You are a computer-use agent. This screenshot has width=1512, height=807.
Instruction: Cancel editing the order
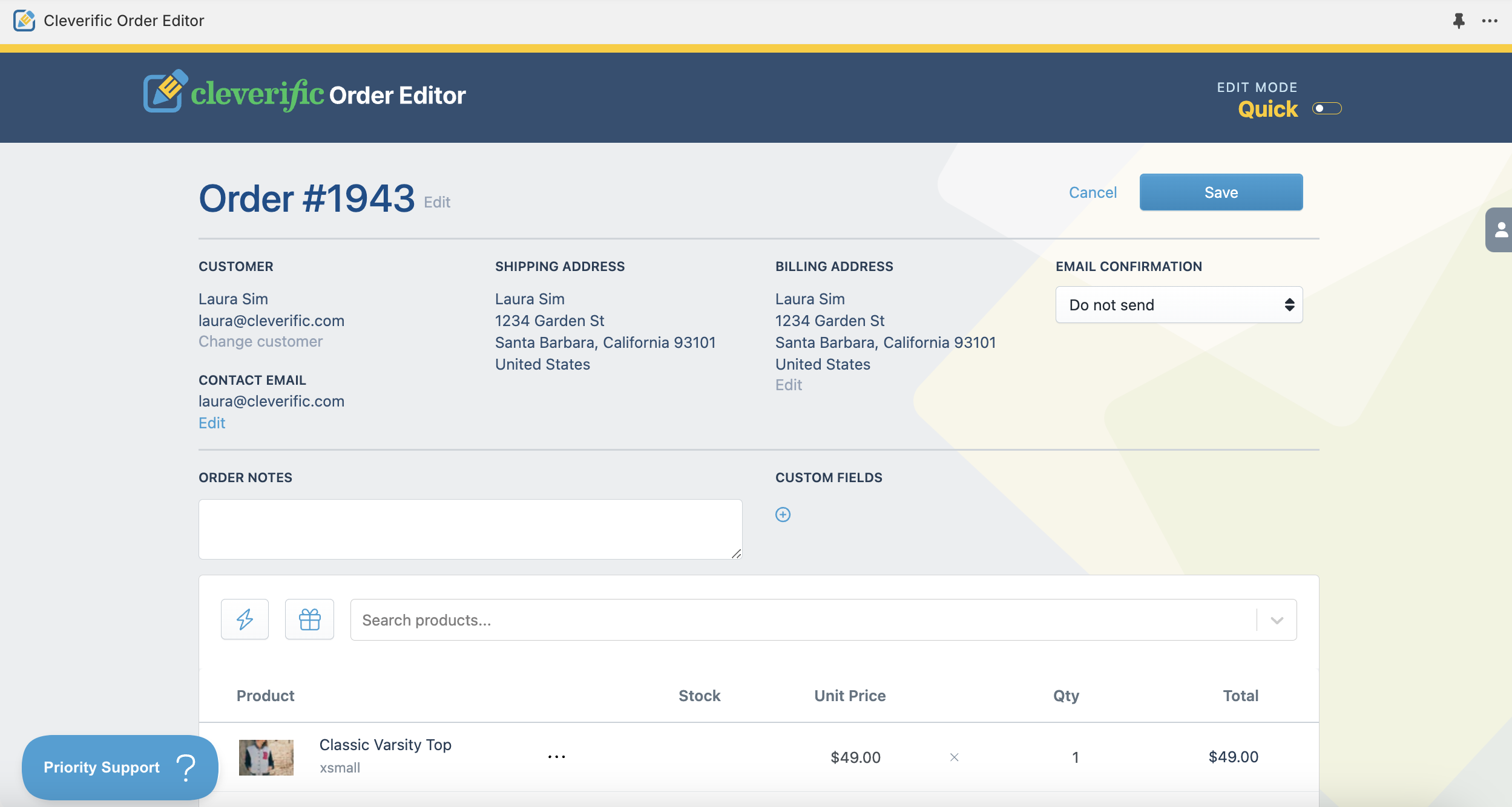[1093, 192]
